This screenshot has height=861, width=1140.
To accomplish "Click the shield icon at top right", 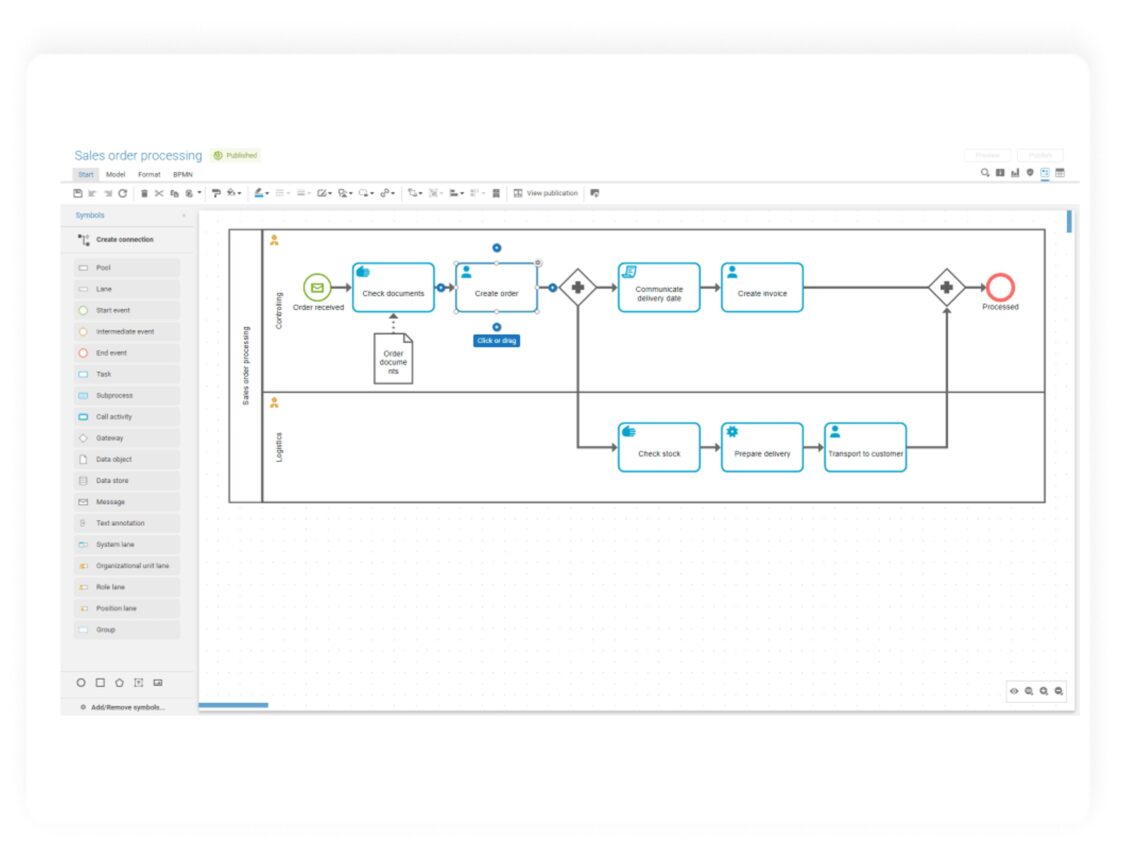I will point(1030,173).
